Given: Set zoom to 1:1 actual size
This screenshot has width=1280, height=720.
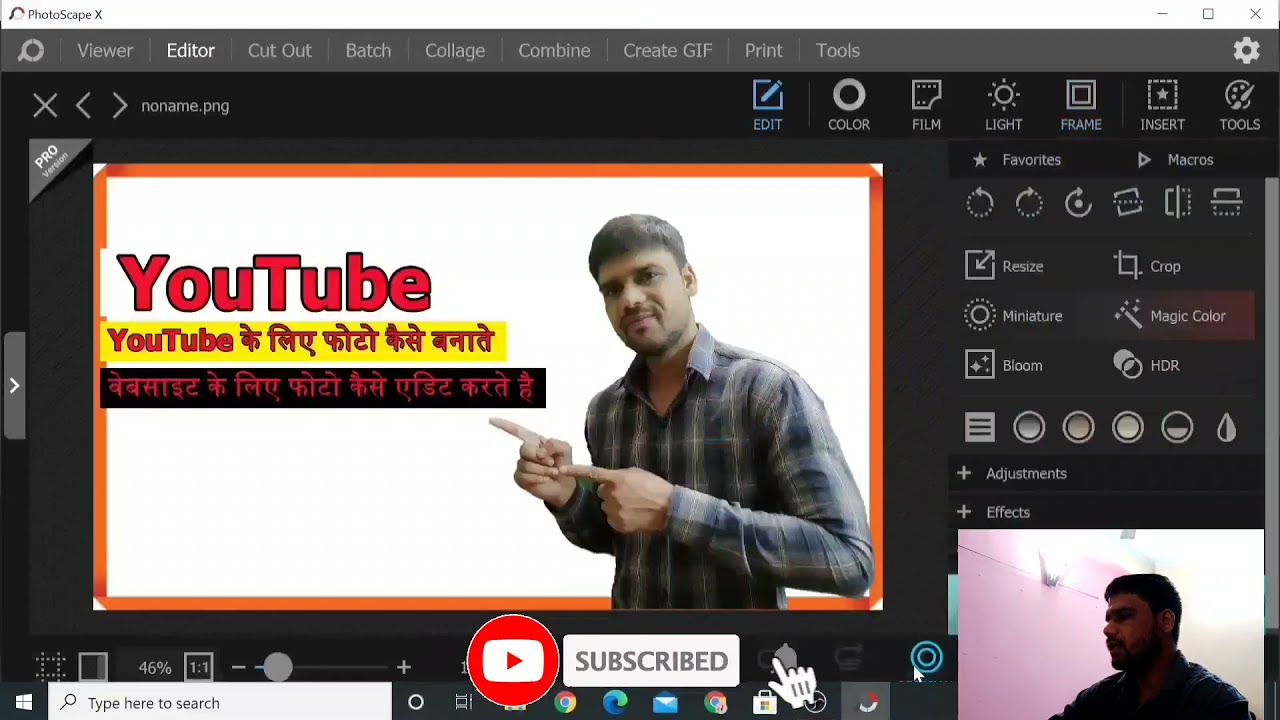Looking at the screenshot, I should click(x=199, y=667).
